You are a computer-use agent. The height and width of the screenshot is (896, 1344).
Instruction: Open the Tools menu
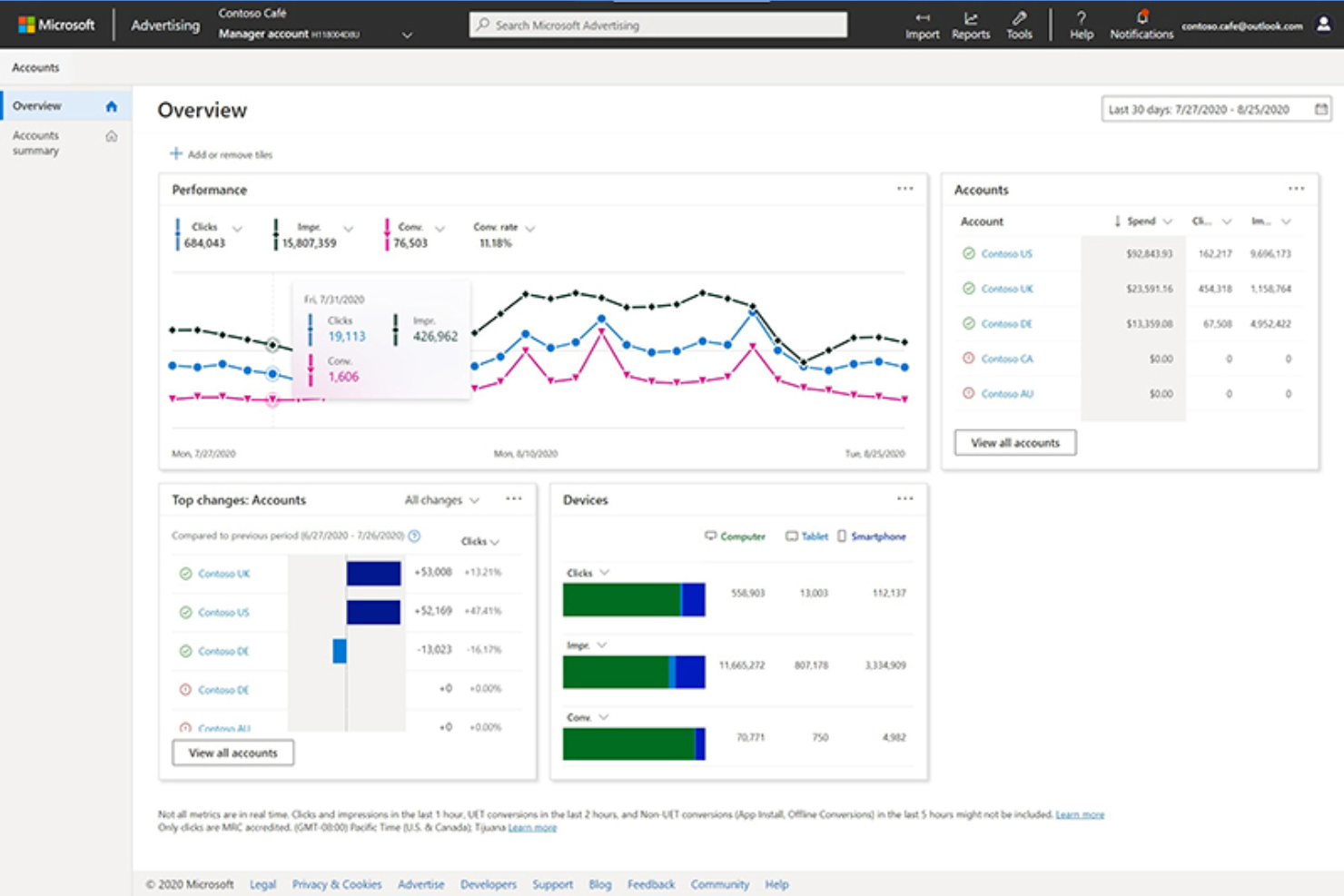tap(1019, 25)
